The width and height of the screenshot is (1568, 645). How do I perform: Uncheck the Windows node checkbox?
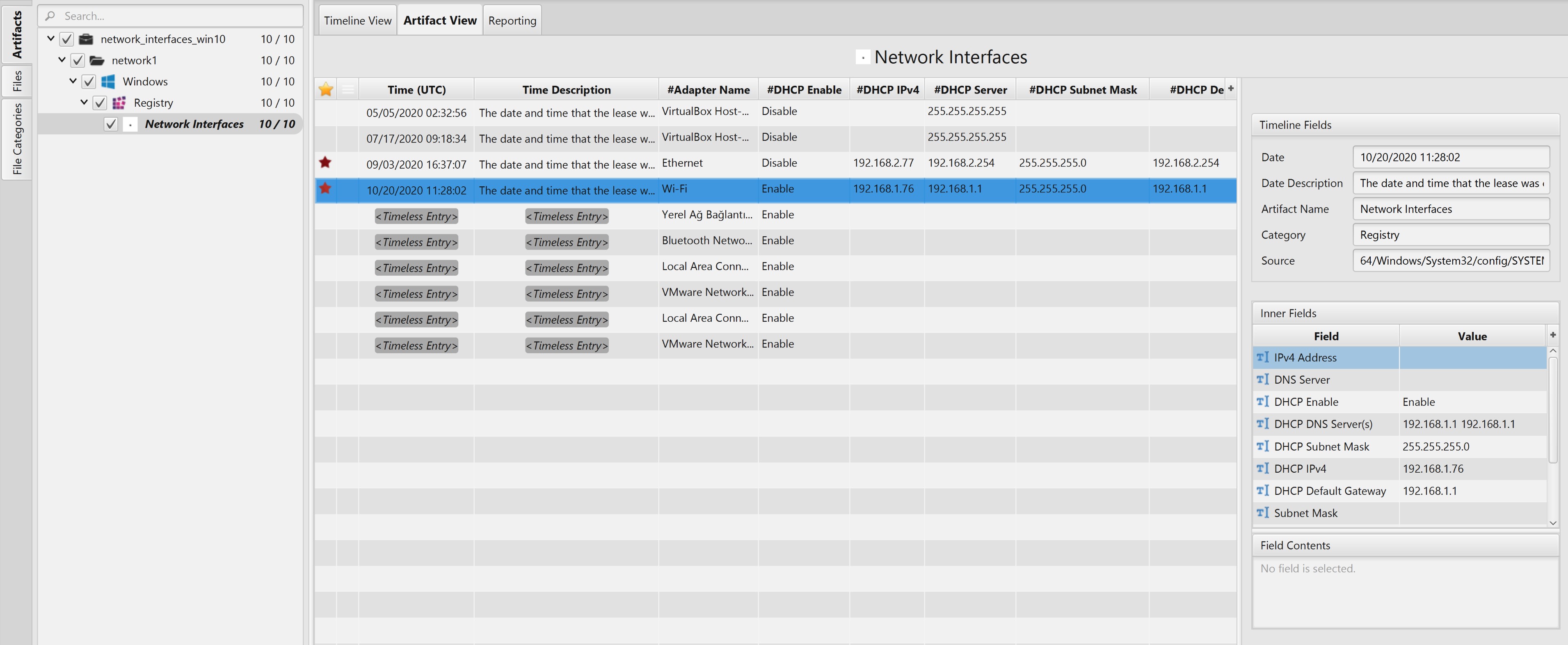click(x=88, y=81)
